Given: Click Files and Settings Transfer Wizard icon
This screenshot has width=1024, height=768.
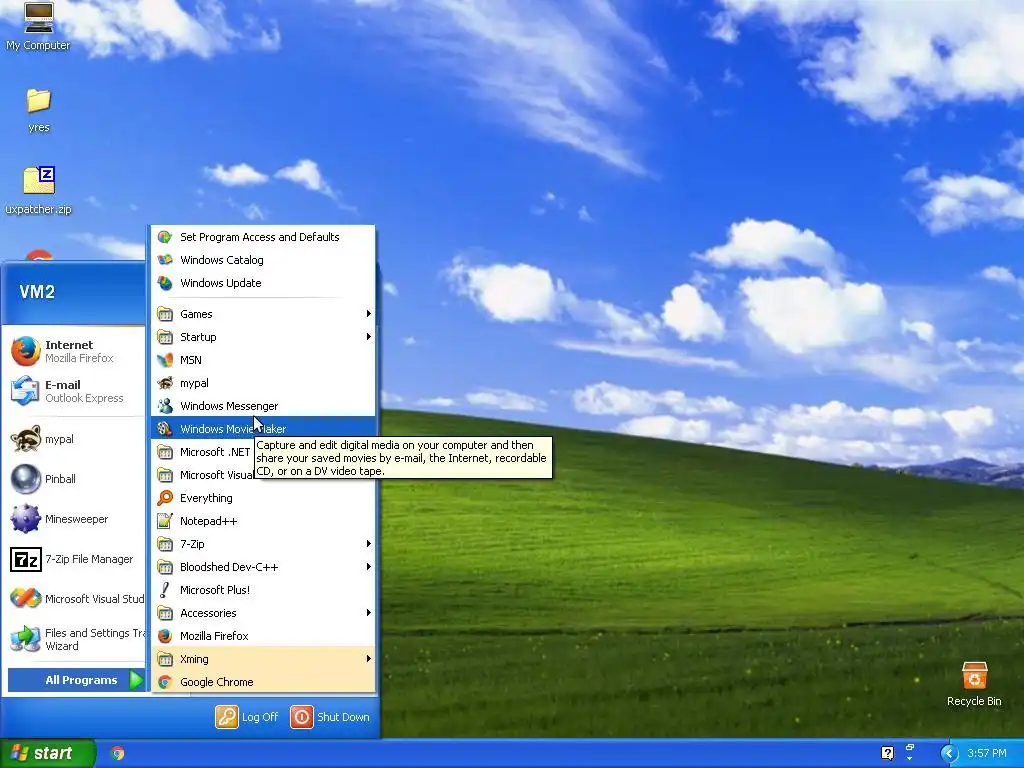Looking at the screenshot, I should [x=25, y=639].
